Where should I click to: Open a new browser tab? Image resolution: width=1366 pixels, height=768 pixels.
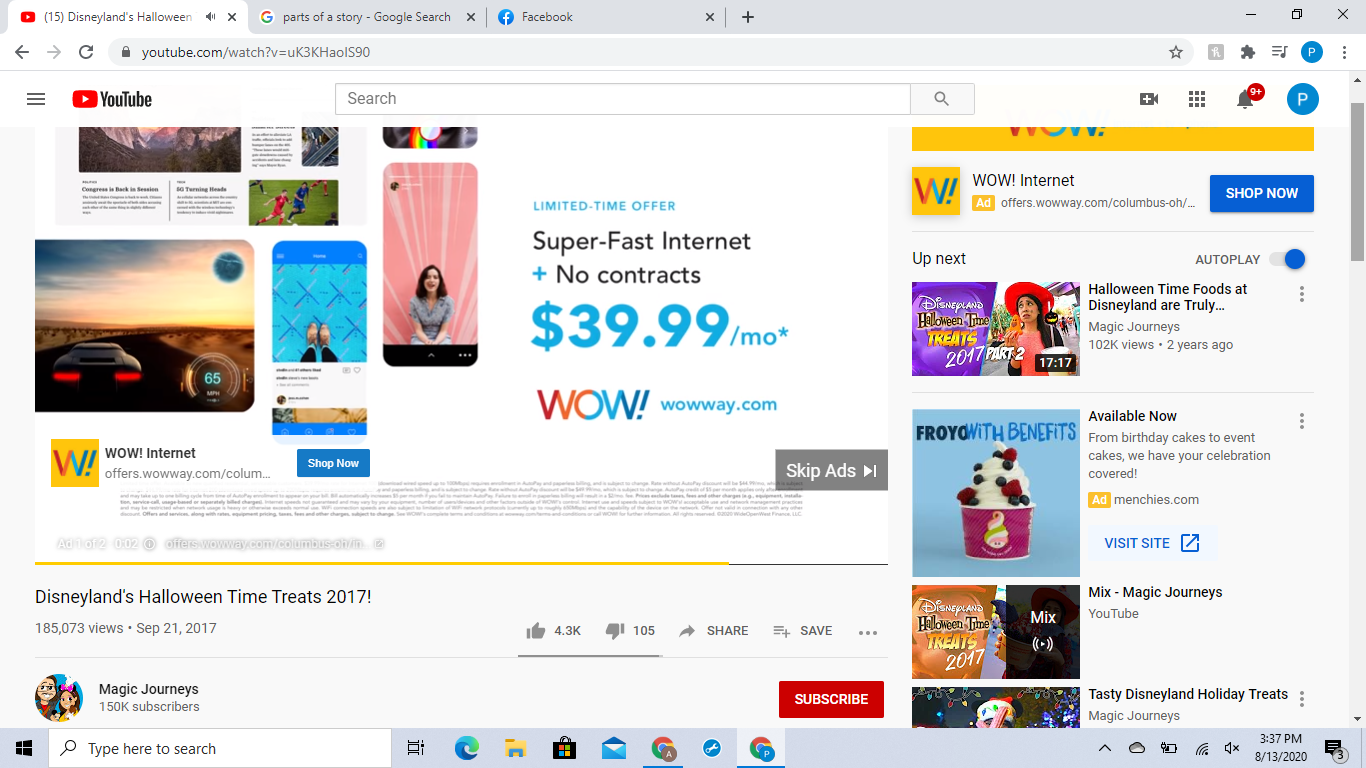pos(748,17)
